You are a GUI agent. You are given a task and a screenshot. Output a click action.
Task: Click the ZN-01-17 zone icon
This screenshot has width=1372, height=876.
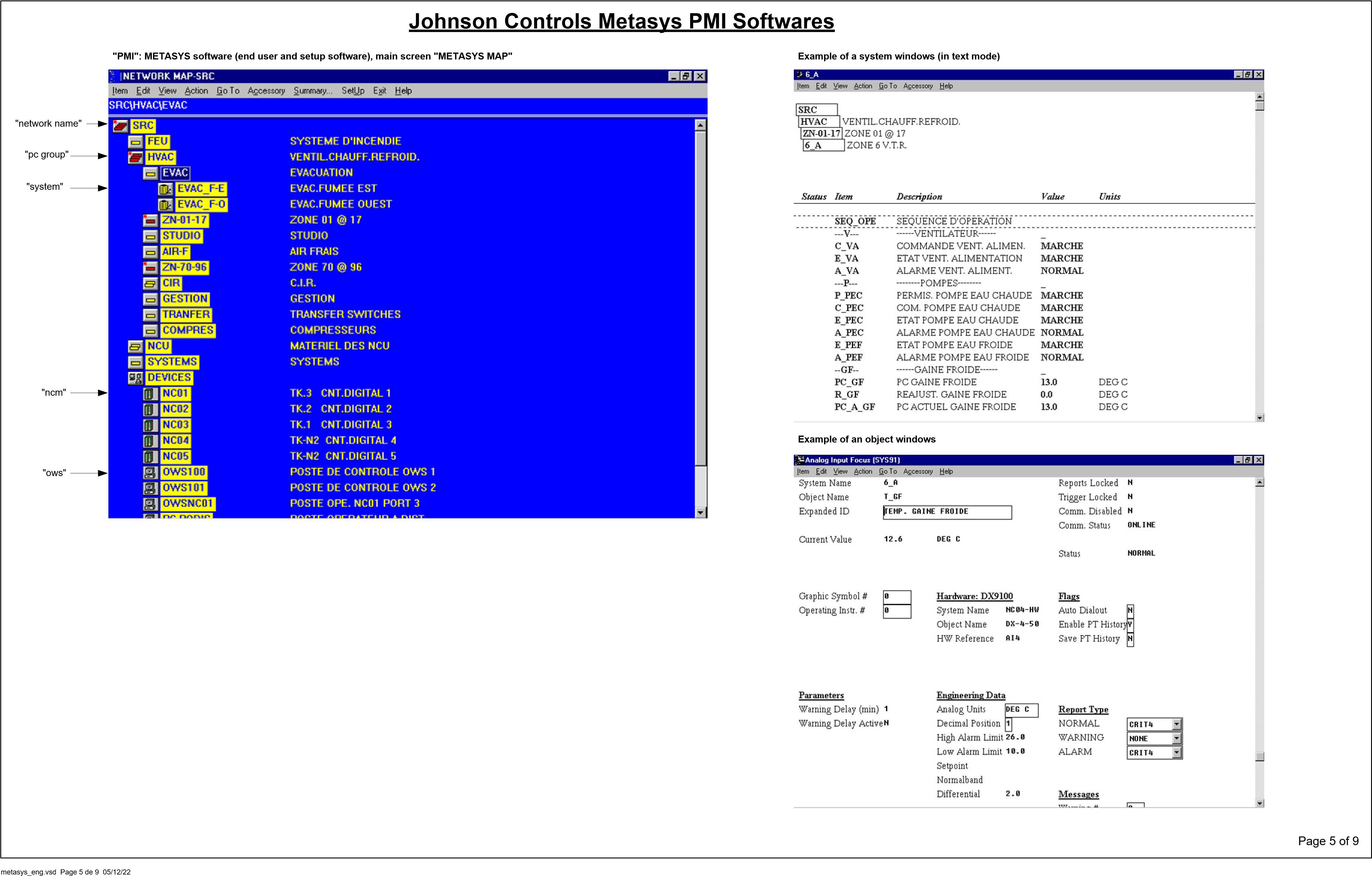(150, 220)
